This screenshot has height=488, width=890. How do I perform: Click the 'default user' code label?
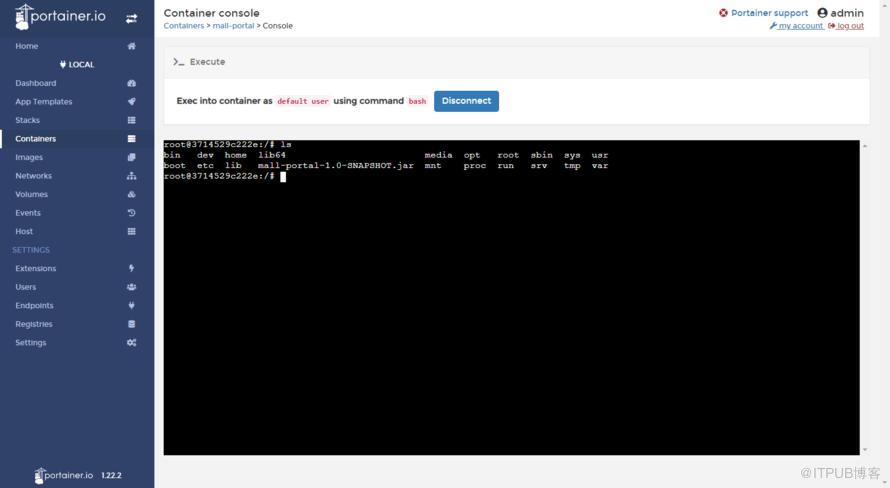(x=303, y=101)
